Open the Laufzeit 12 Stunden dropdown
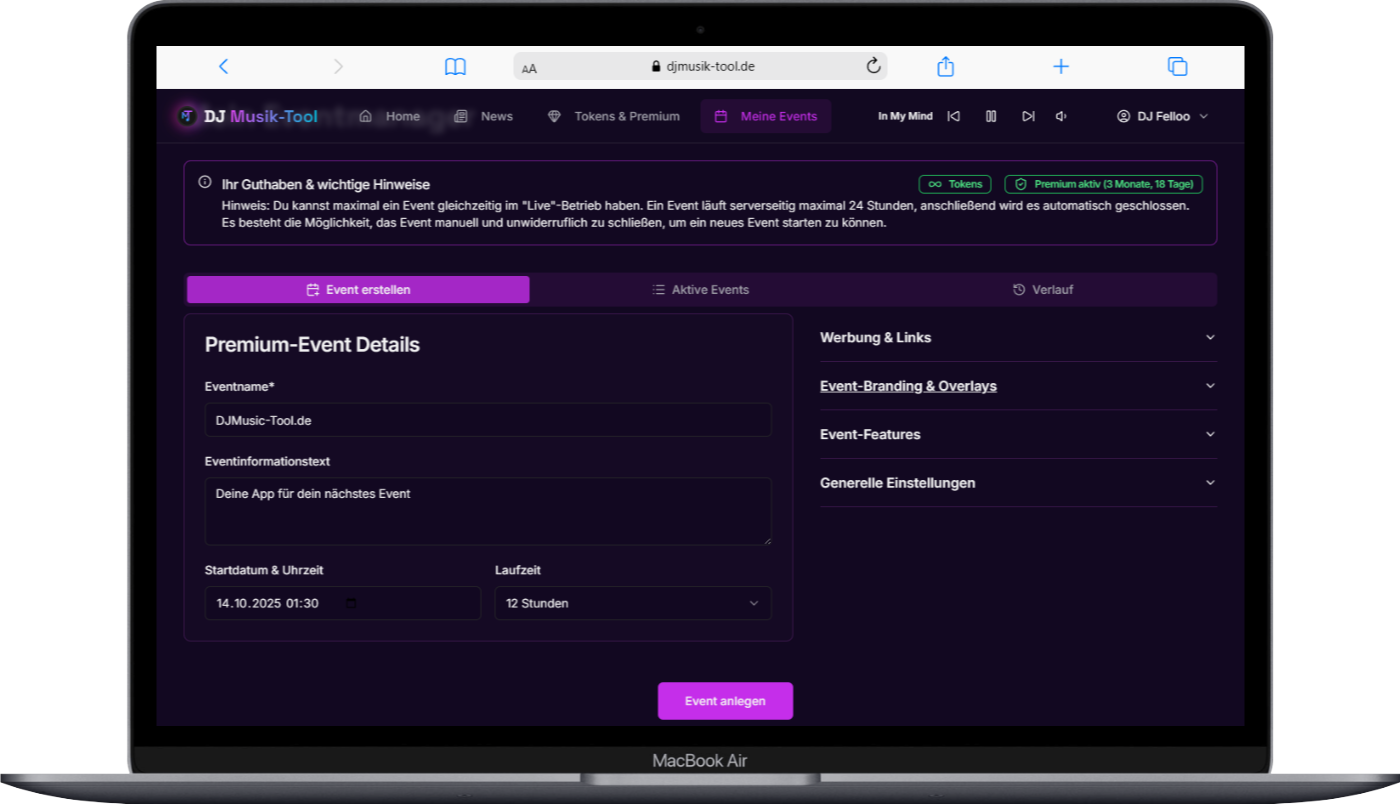Screen dimensions: 1400x804 click(x=633, y=604)
